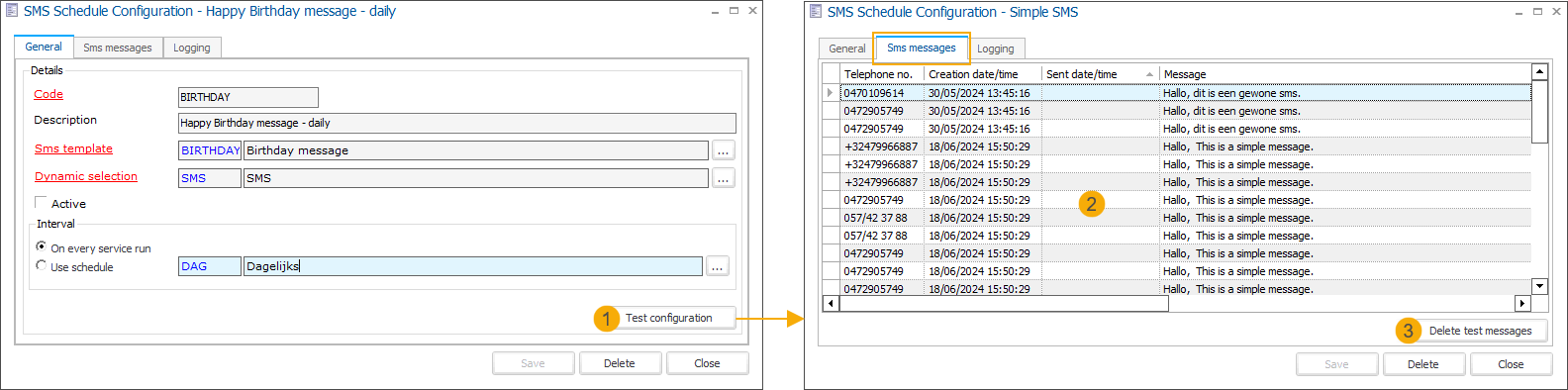Click row selector arrow for 0470109614 row
Screen dimensions: 1568x390
pyautogui.click(x=831, y=93)
